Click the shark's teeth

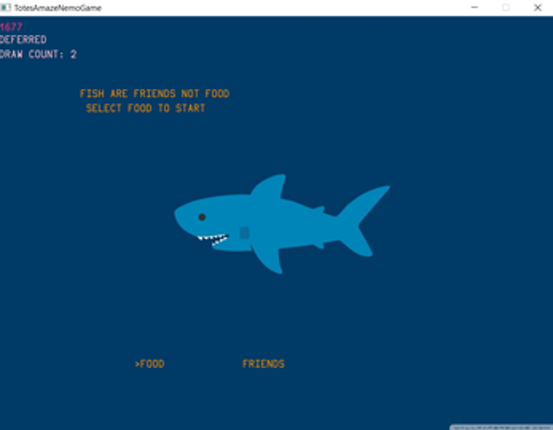213,239
